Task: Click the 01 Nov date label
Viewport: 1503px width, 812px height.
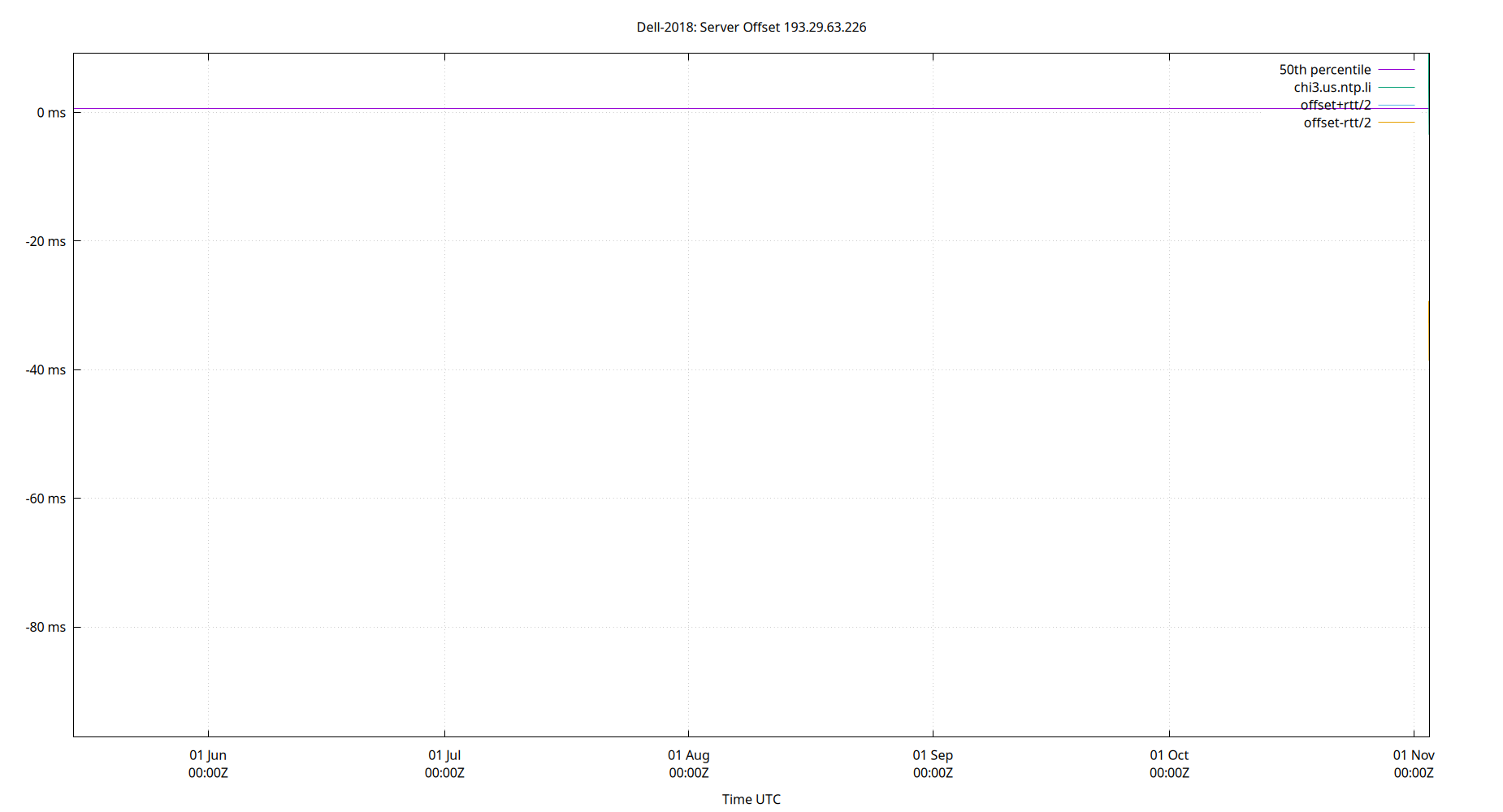Action: [x=1414, y=754]
